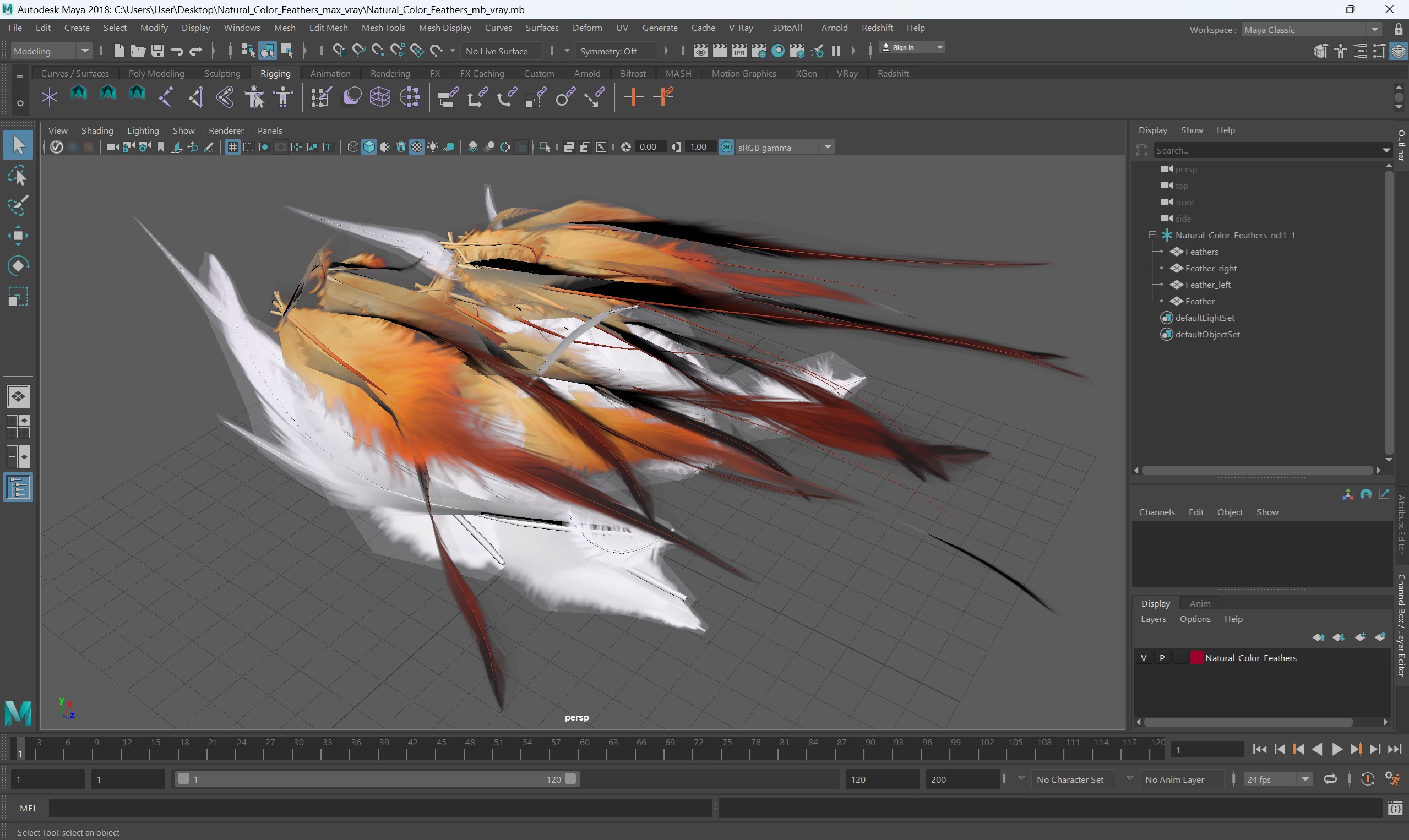
Task: Go to start of playback range
Action: (1260, 749)
